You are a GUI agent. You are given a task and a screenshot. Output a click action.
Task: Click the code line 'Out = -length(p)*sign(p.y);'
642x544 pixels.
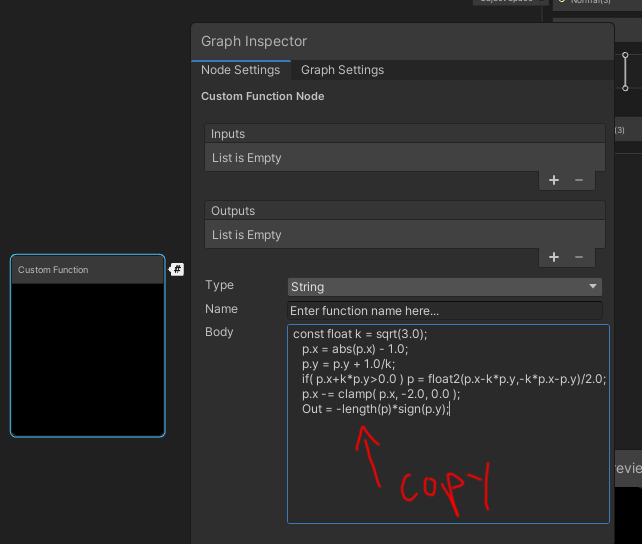(375, 409)
